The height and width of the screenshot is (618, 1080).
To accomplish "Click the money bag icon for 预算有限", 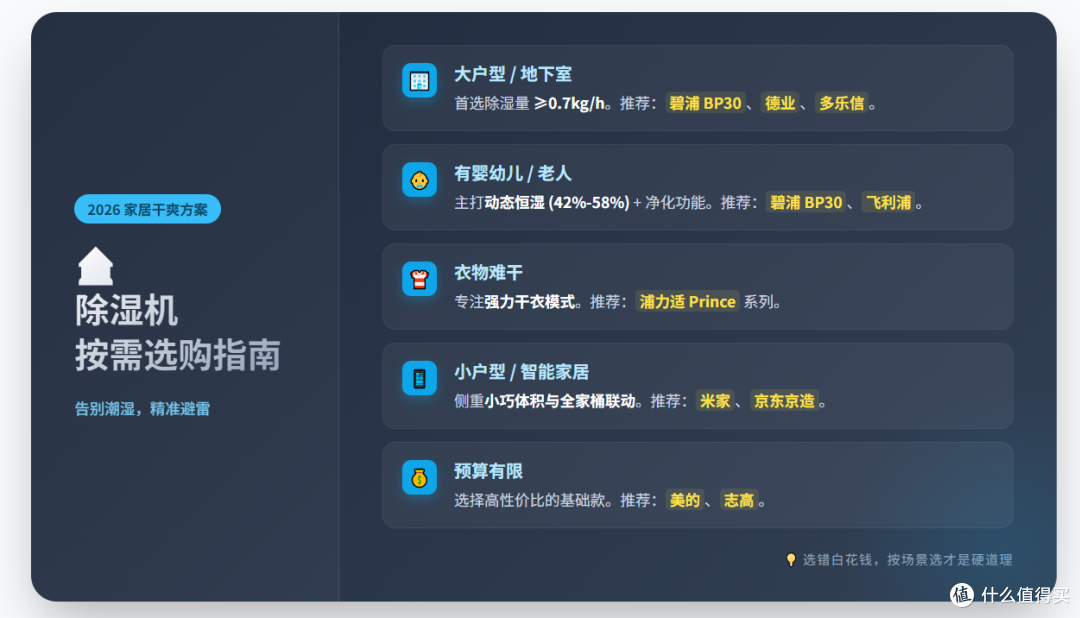I will pyautogui.click(x=419, y=477).
